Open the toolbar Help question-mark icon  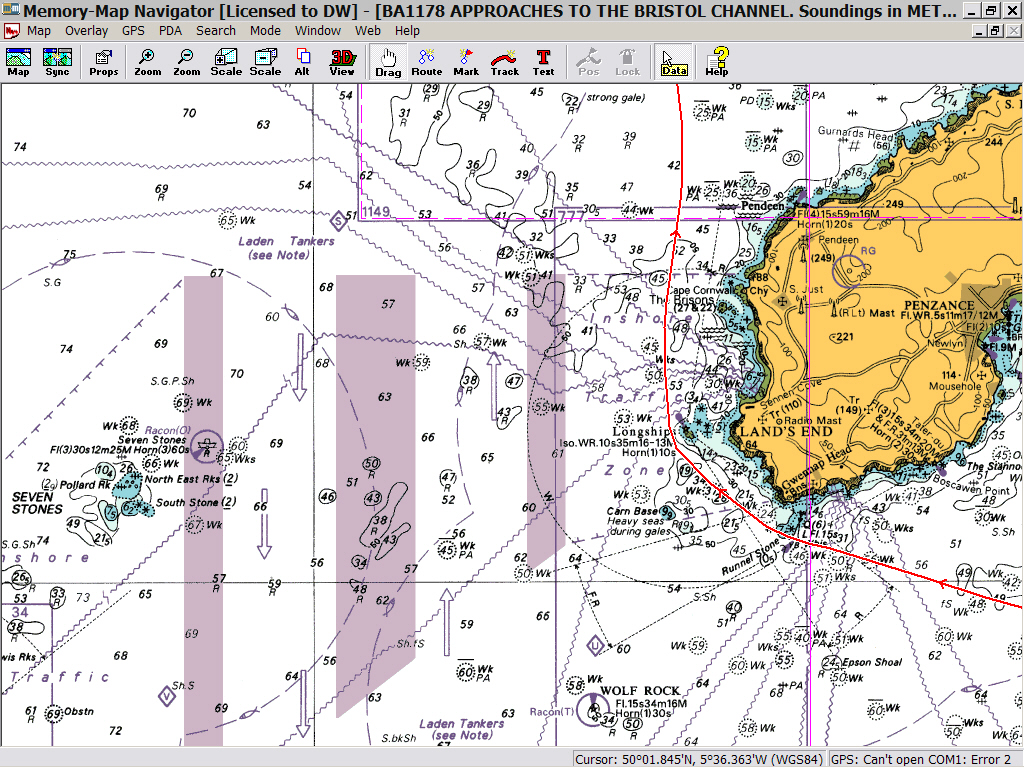coord(717,62)
